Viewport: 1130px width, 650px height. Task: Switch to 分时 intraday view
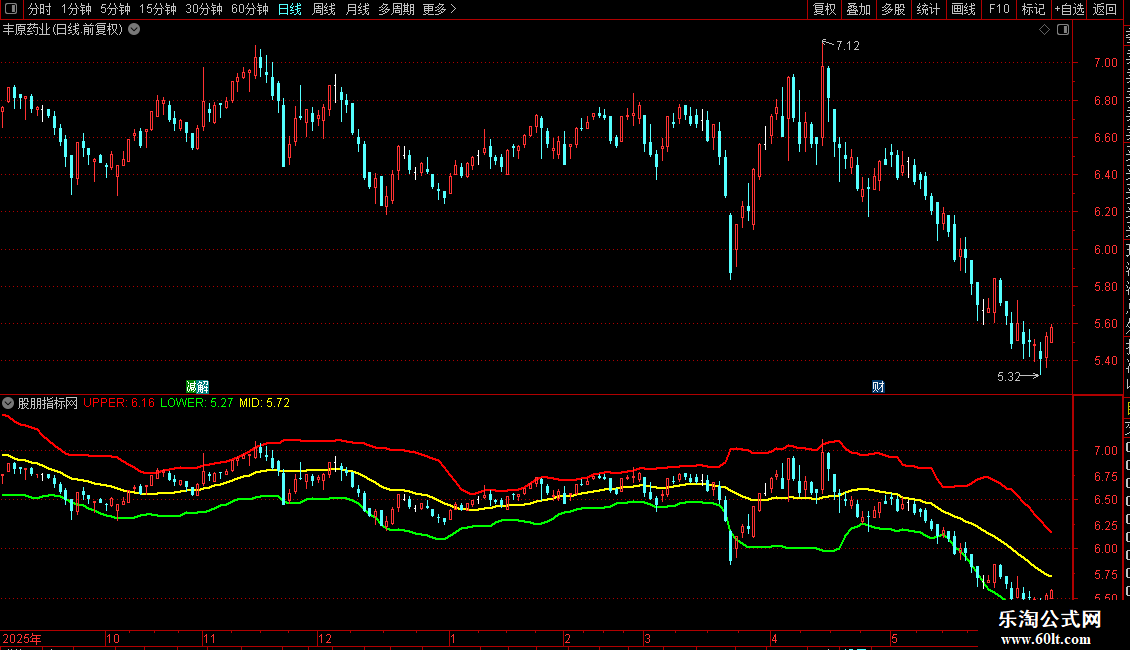(39, 9)
